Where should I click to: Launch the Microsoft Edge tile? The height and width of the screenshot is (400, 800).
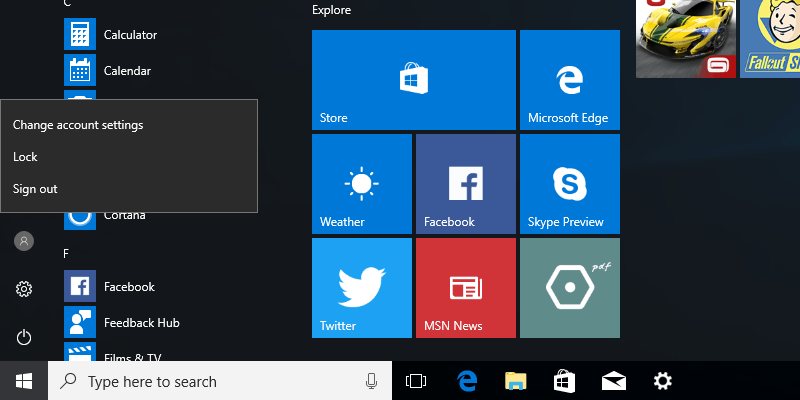[568, 80]
